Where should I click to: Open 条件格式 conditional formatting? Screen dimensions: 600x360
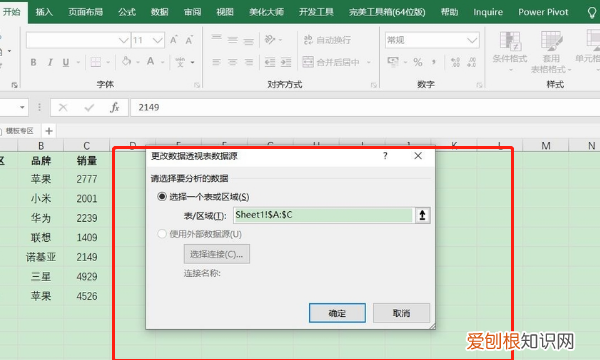(x=510, y=52)
